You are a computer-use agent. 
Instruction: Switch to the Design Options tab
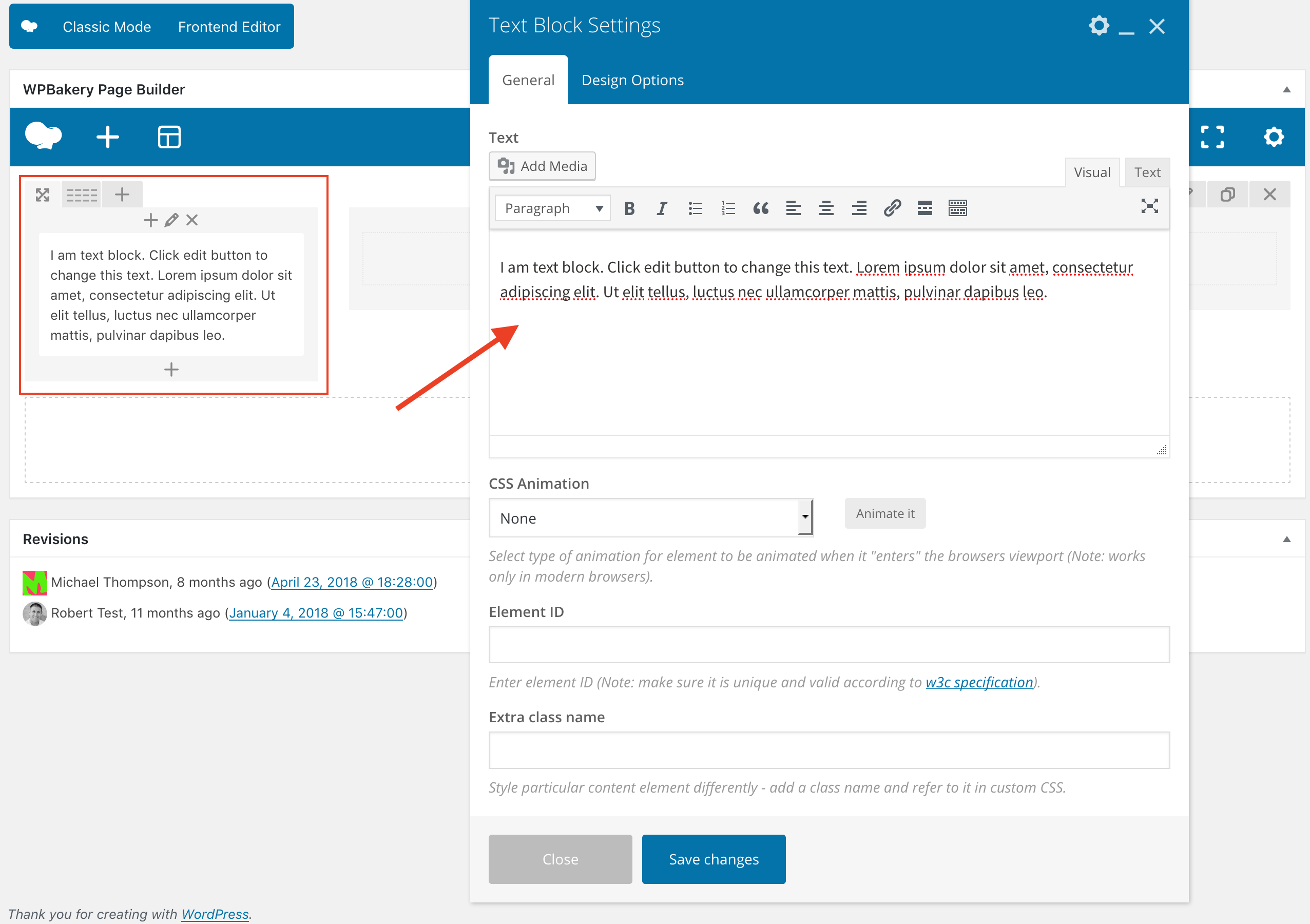tap(632, 81)
